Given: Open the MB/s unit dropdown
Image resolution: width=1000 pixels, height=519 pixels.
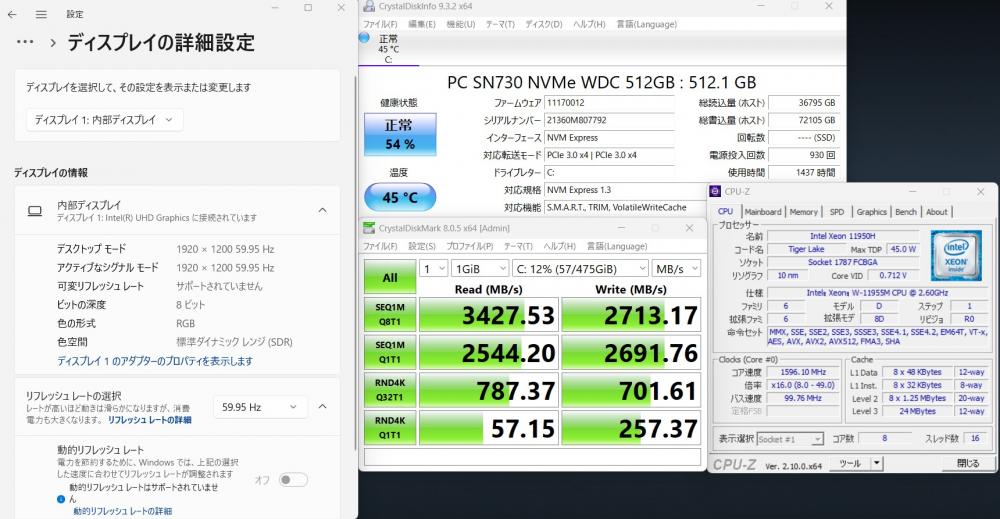Looking at the screenshot, I should [677, 269].
